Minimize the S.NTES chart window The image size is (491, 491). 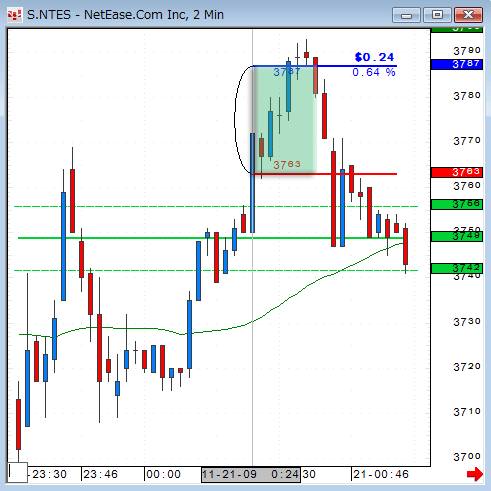[x=406, y=15]
